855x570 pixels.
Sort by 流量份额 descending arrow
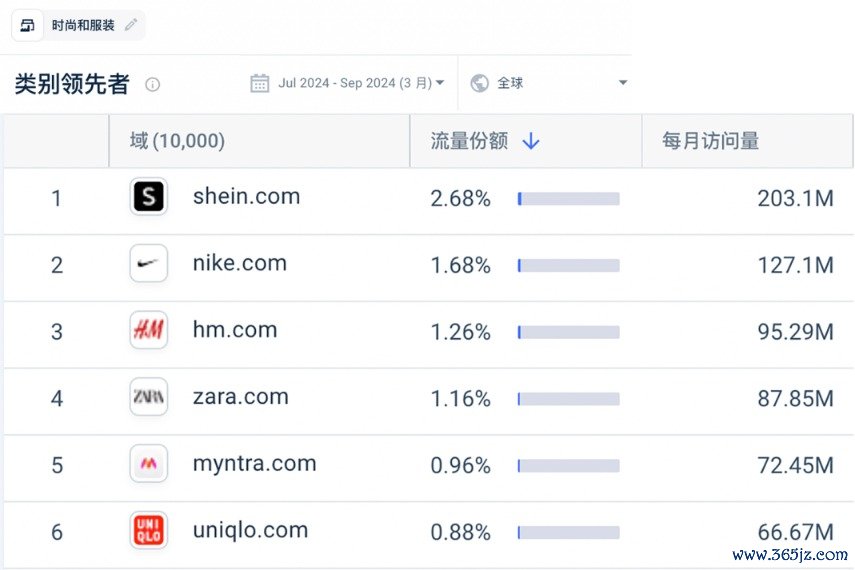(531, 141)
